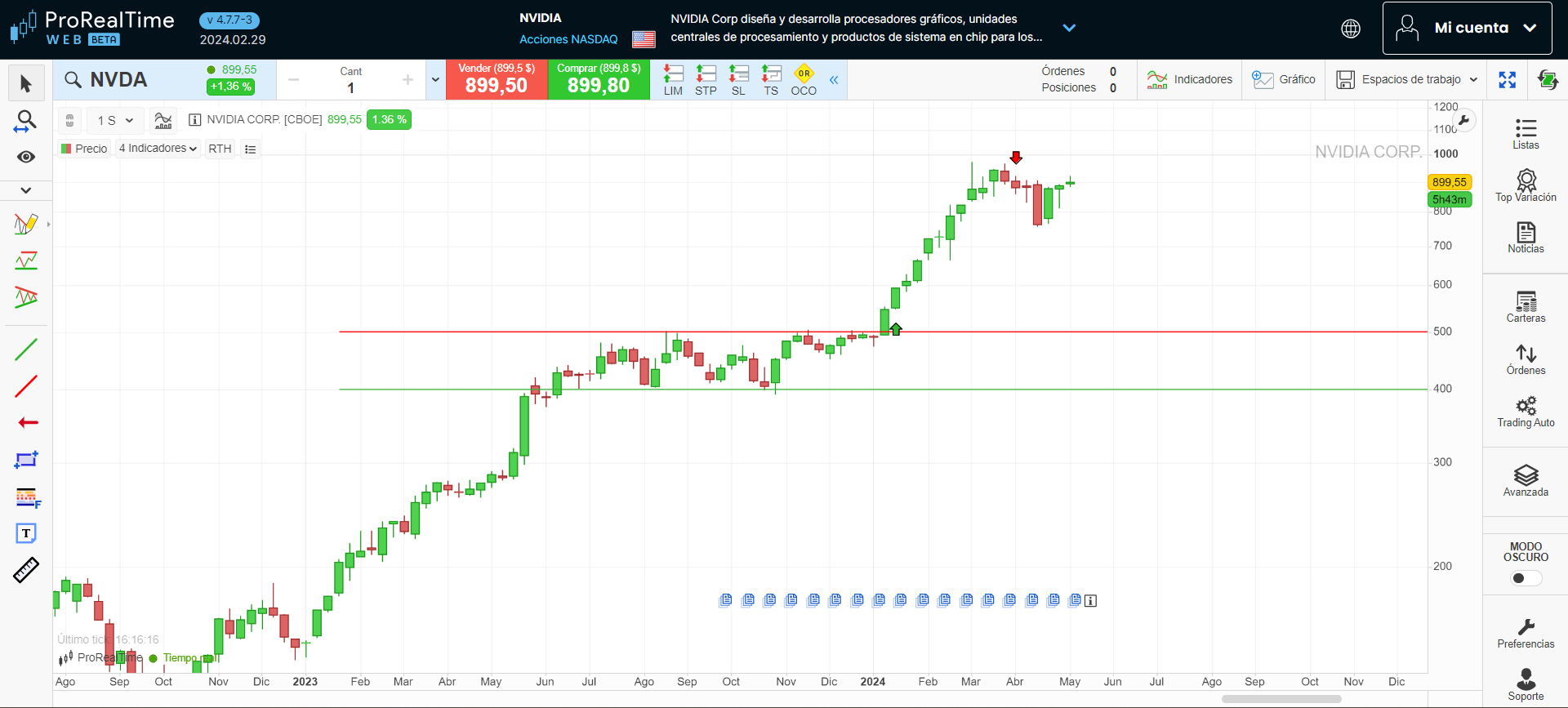The image size is (1568, 708).
Task: Open the Listas panel
Action: (1526, 133)
